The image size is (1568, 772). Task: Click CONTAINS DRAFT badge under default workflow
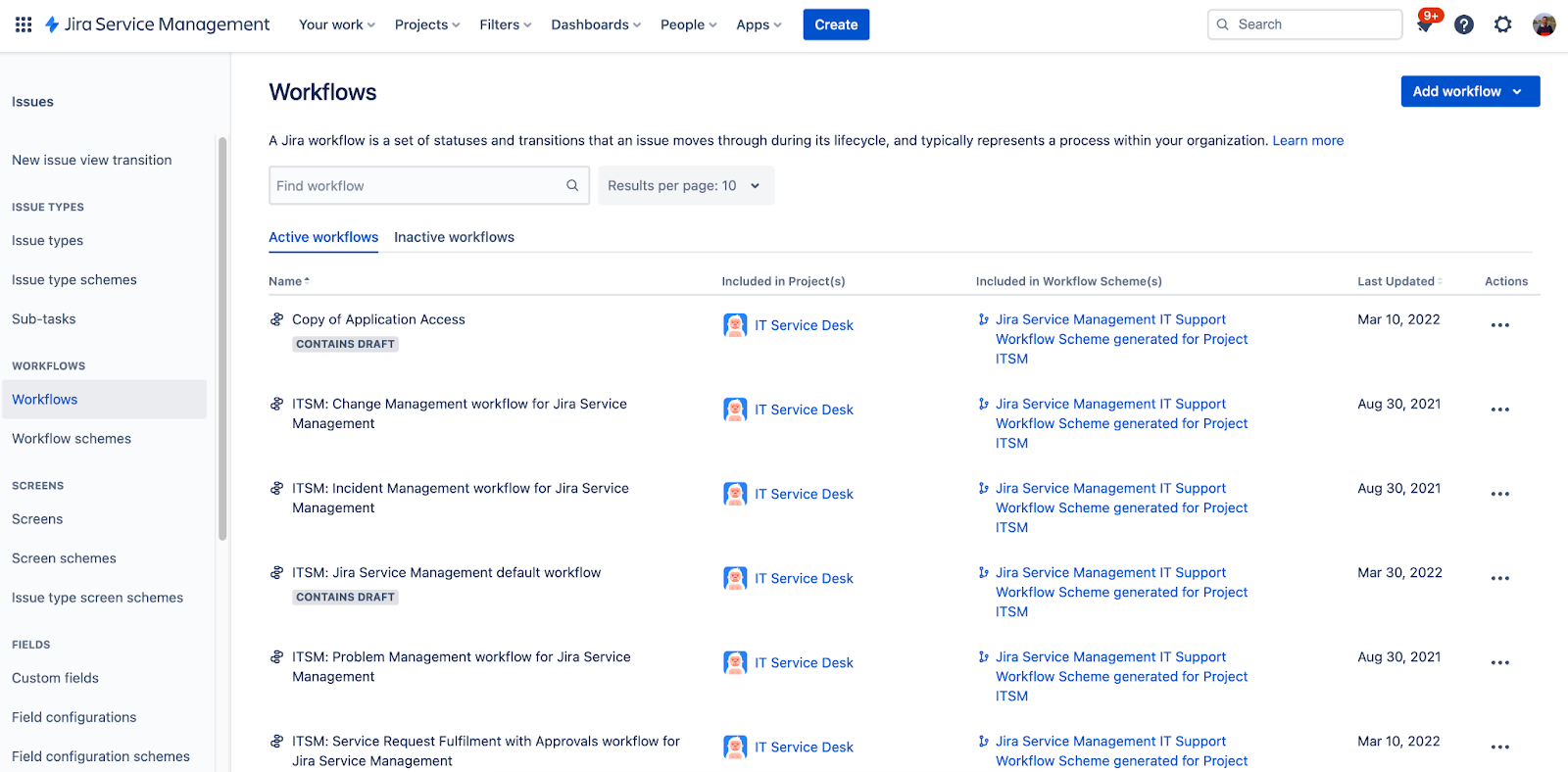(345, 597)
